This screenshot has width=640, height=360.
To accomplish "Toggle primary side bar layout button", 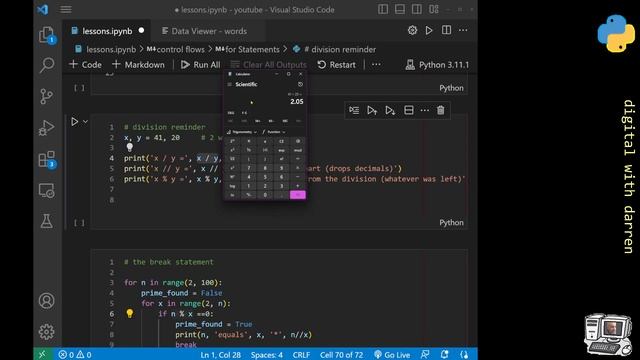I will click(x=383, y=9).
